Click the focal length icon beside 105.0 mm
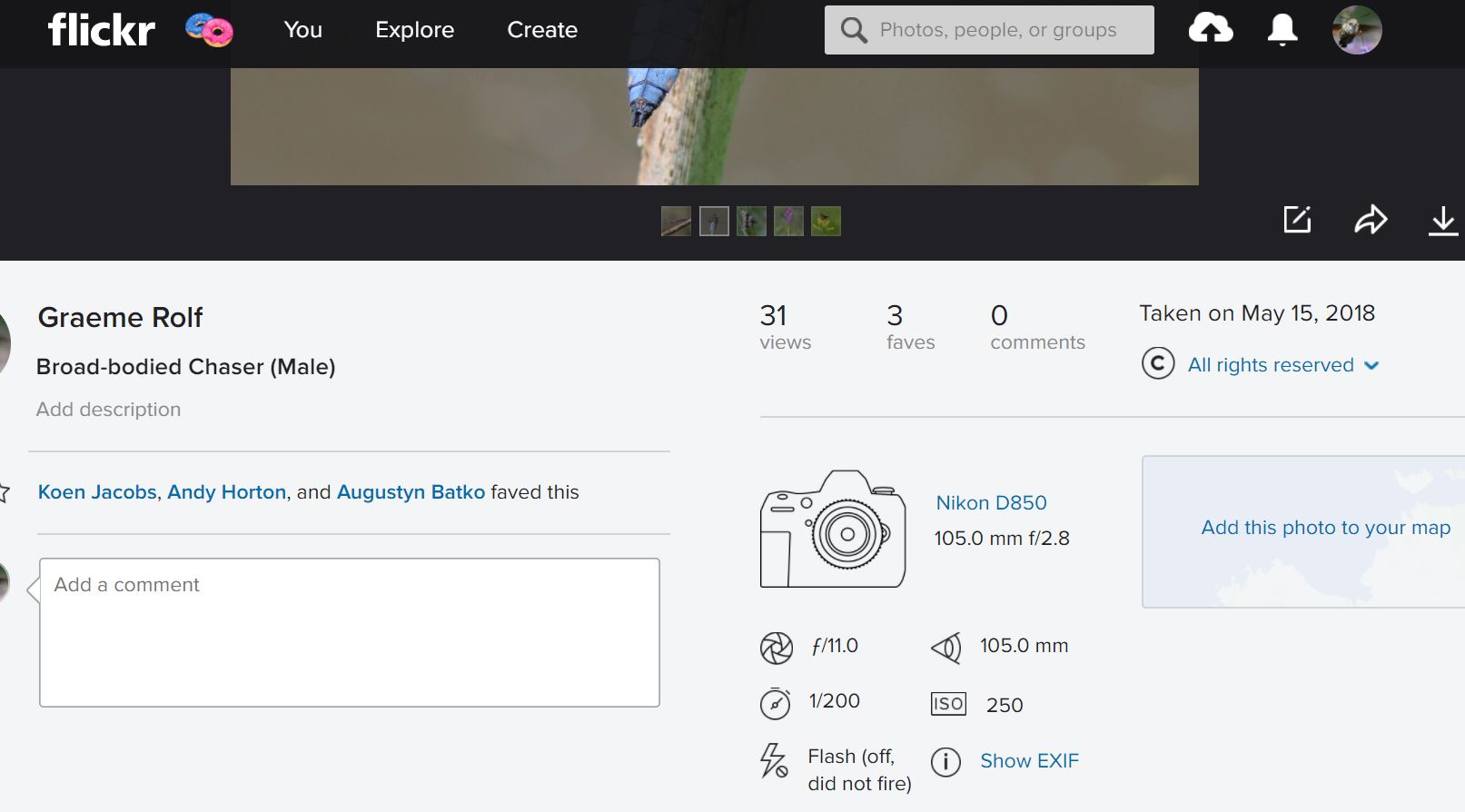Viewport: 1465px width, 812px height. (x=946, y=648)
